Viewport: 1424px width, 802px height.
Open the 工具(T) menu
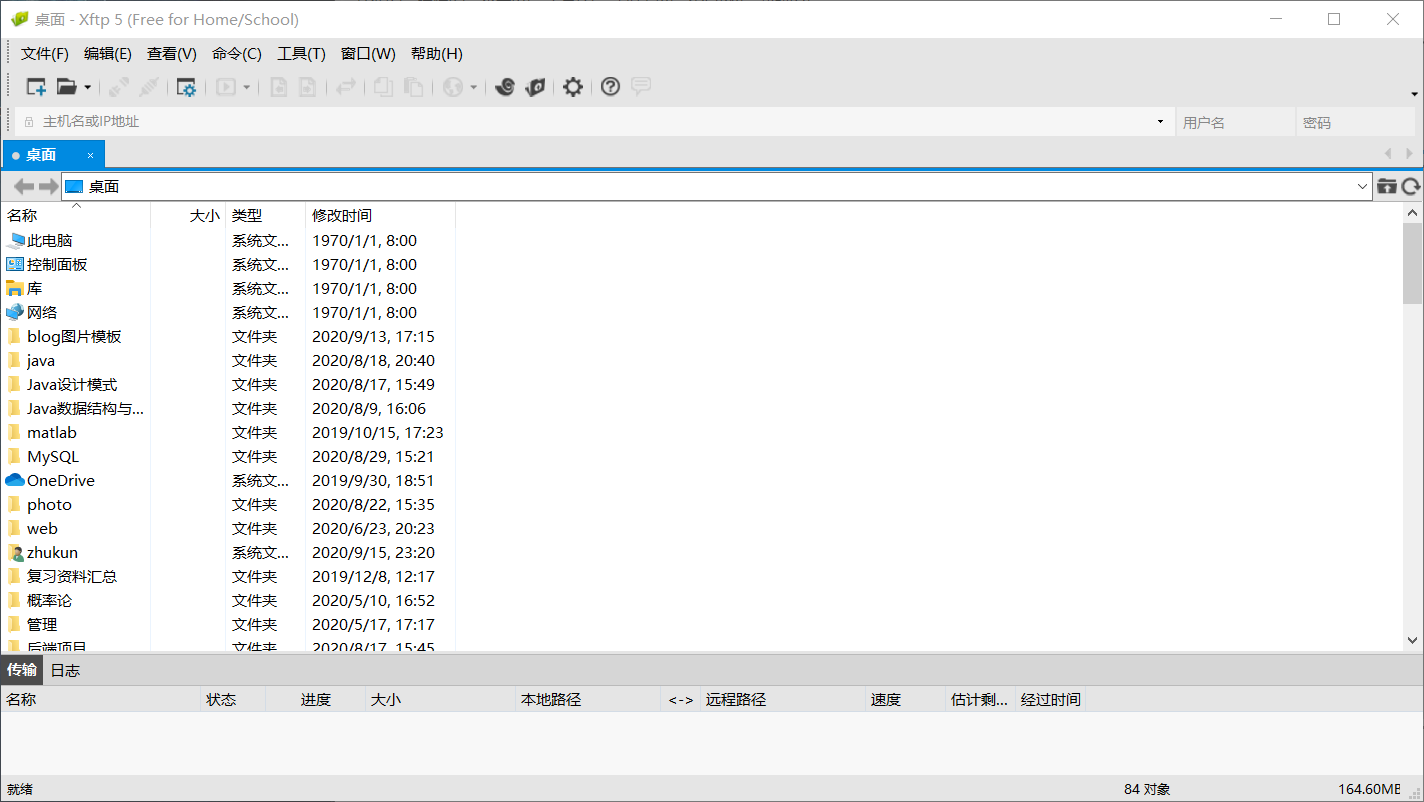[301, 54]
